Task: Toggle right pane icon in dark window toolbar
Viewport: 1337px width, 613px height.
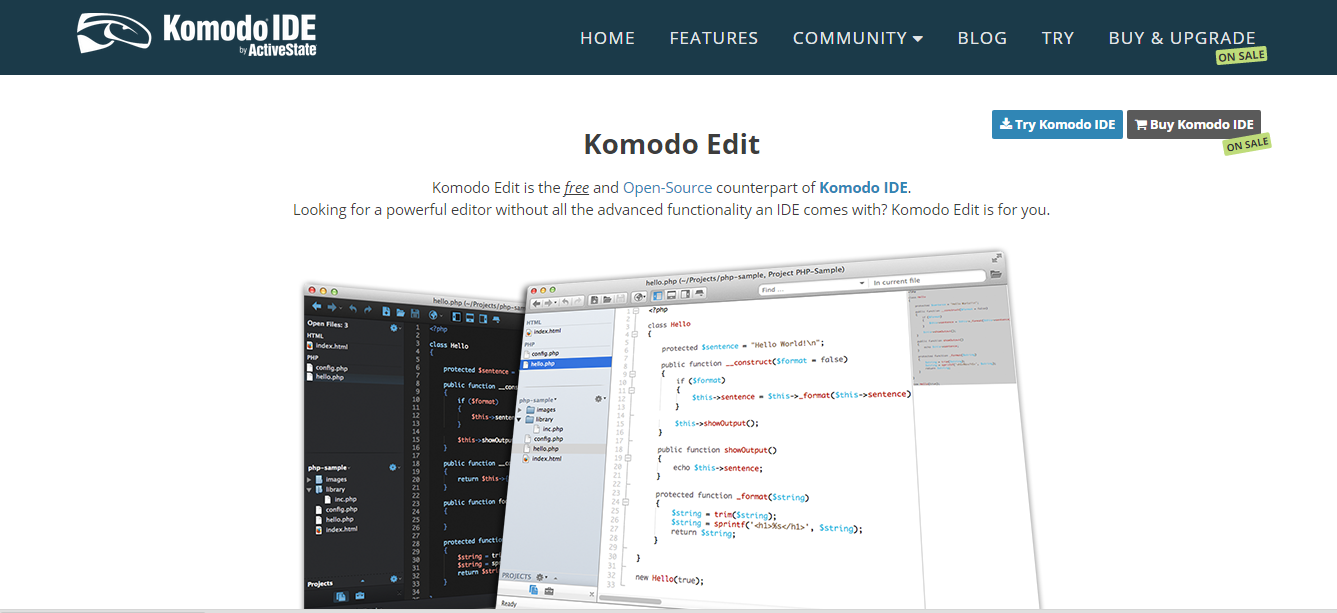Action: click(483, 319)
